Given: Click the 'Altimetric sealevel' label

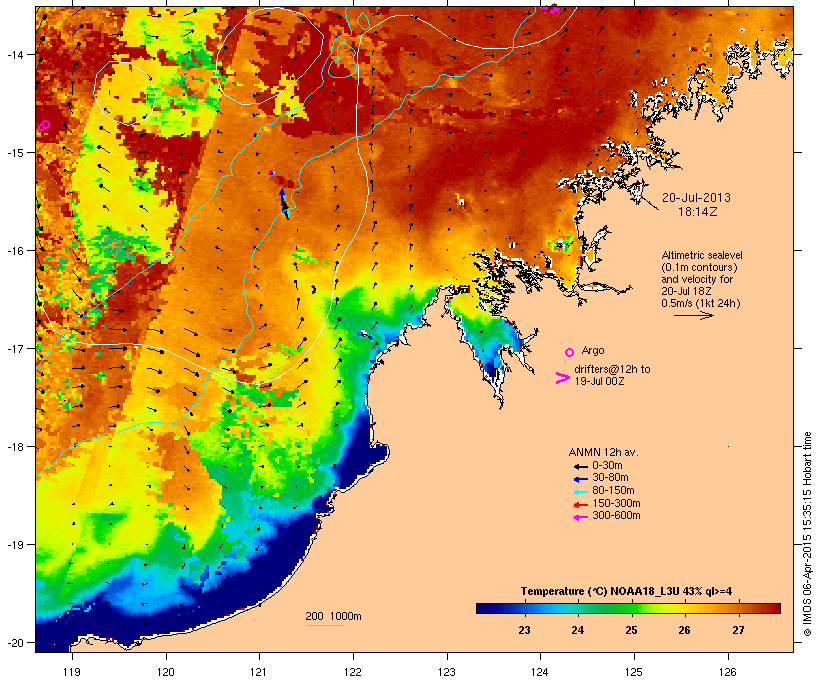Looking at the screenshot, I should coord(702,255).
